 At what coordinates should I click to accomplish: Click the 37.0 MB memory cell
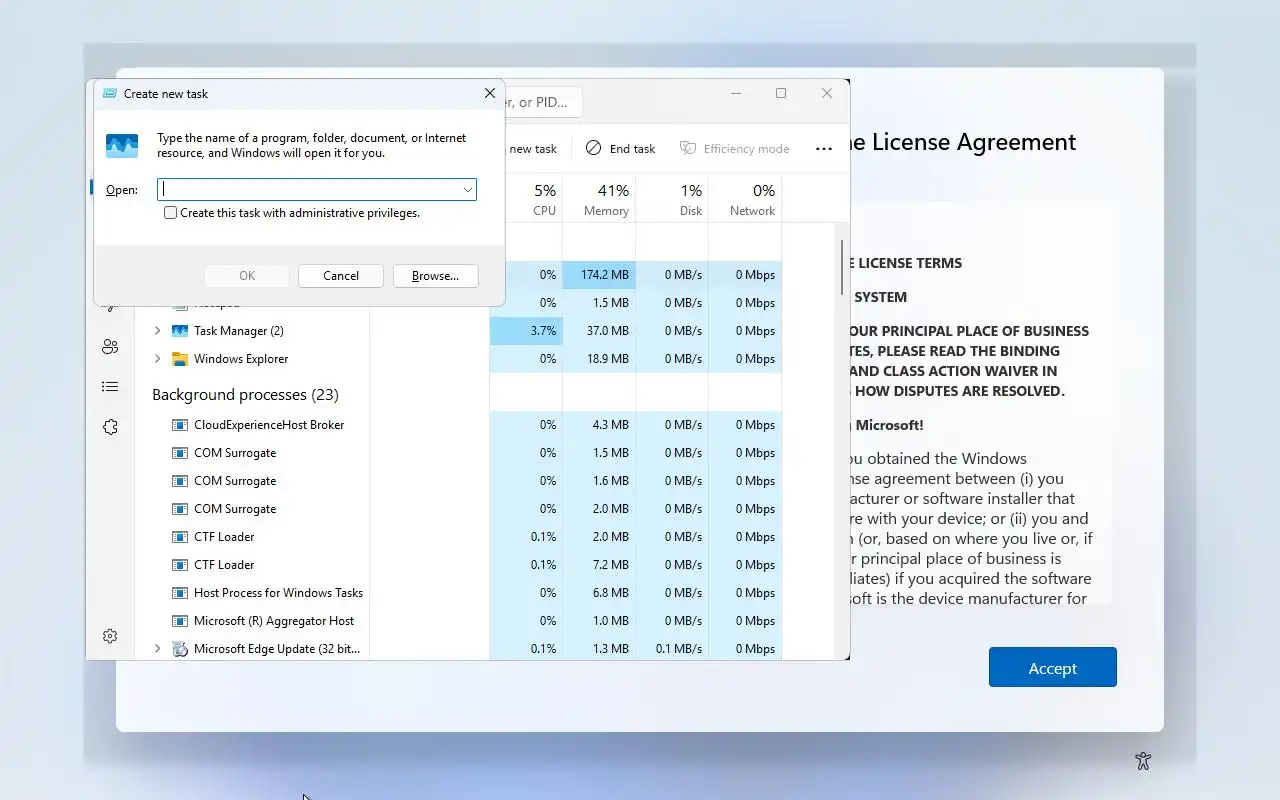click(599, 331)
